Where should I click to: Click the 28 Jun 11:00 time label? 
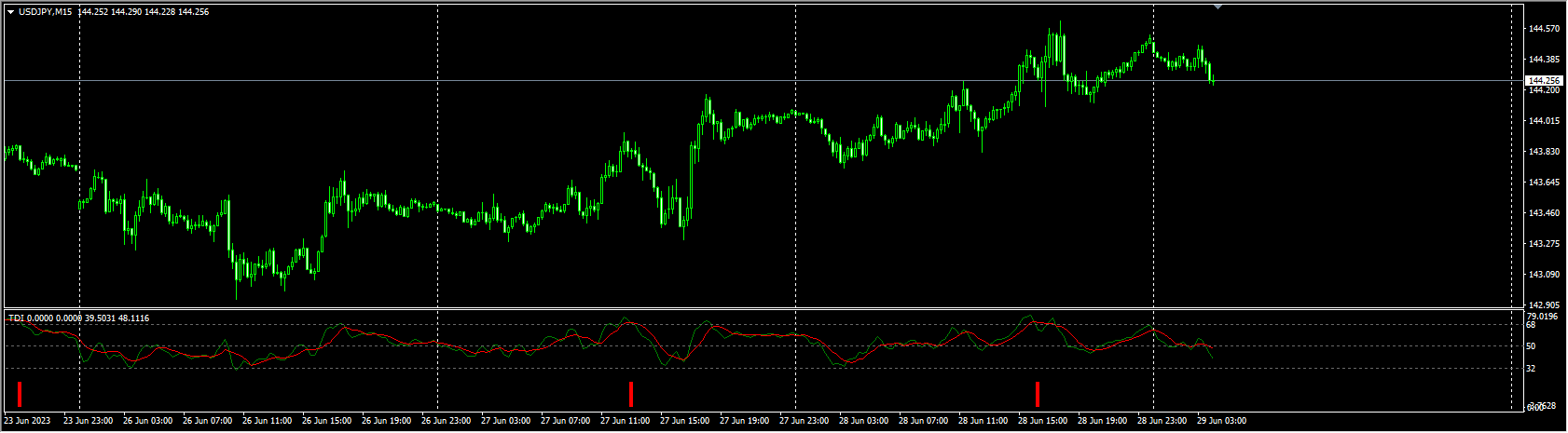983,421
